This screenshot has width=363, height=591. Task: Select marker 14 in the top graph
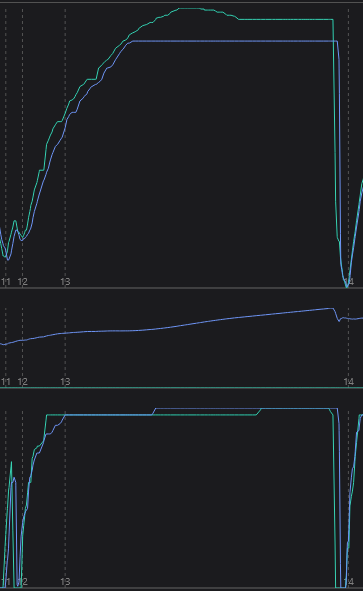[349, 282]
